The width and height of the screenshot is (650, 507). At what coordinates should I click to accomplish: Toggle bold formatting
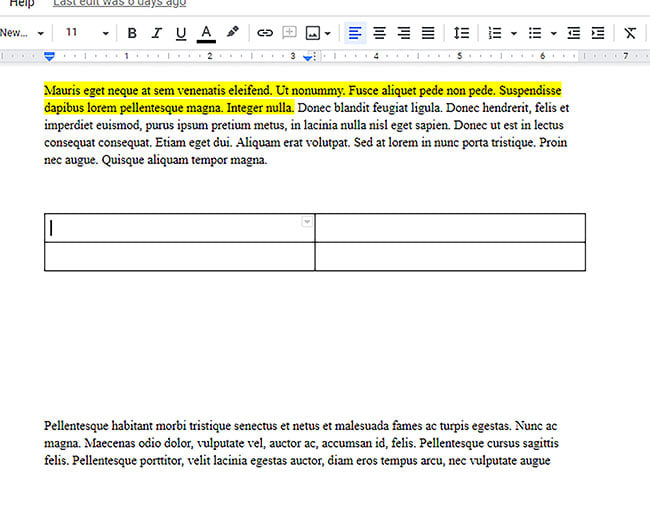132,33
